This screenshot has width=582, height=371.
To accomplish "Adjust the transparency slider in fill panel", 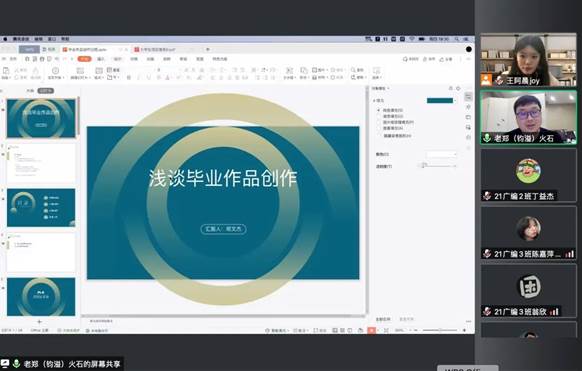I will tap(439, 166).
